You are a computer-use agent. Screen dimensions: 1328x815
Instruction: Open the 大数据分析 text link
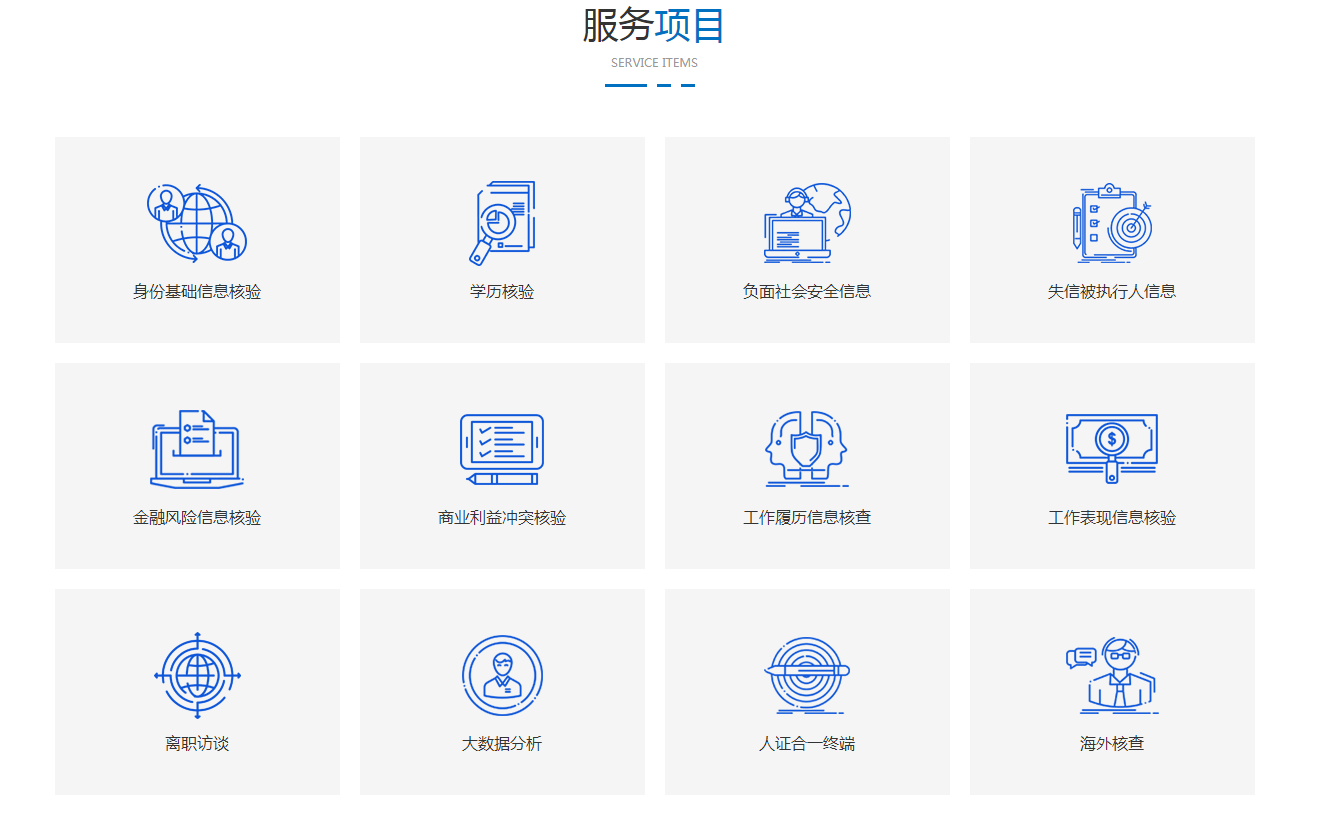(502, 744)
